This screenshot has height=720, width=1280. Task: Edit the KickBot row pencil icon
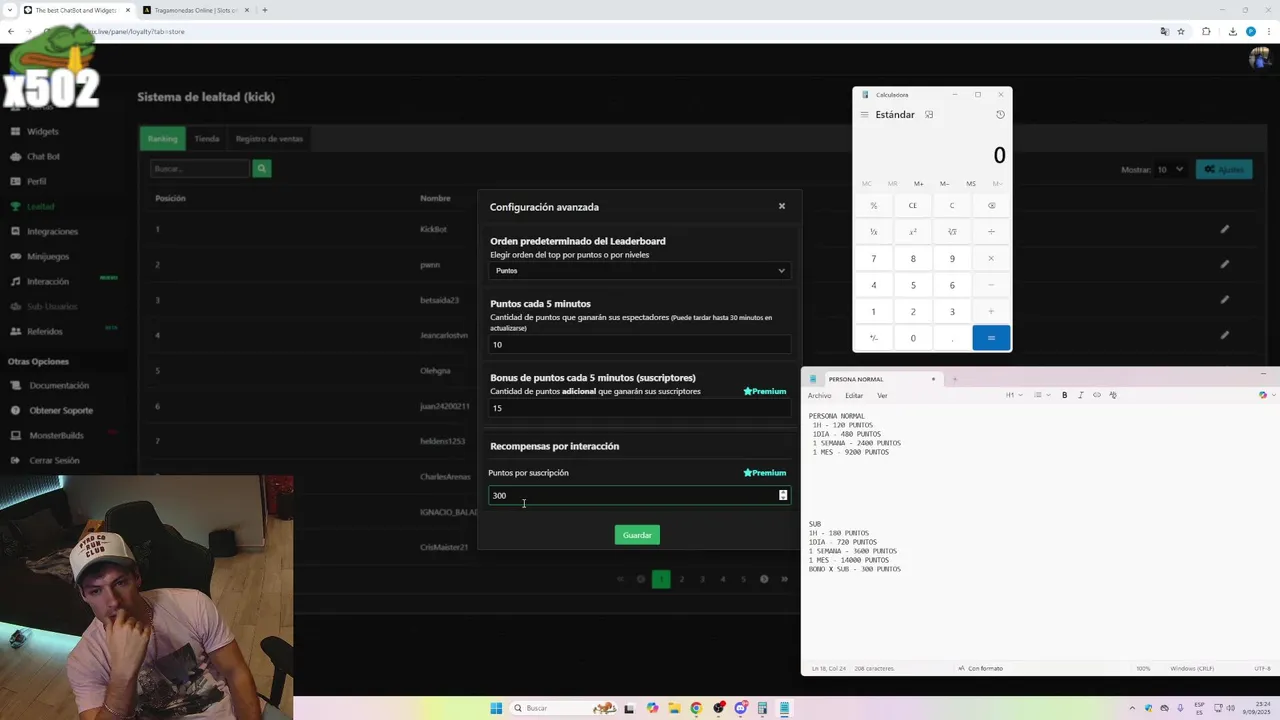pyautogui.click(x=1224, y=229)
